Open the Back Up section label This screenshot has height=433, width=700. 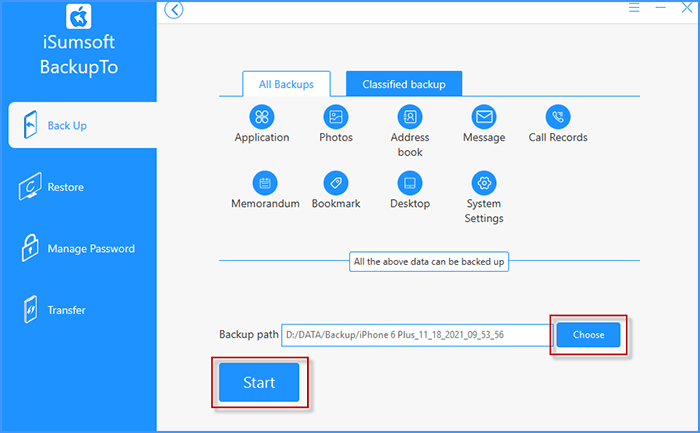pyautogui.click(x=67, y=126)
